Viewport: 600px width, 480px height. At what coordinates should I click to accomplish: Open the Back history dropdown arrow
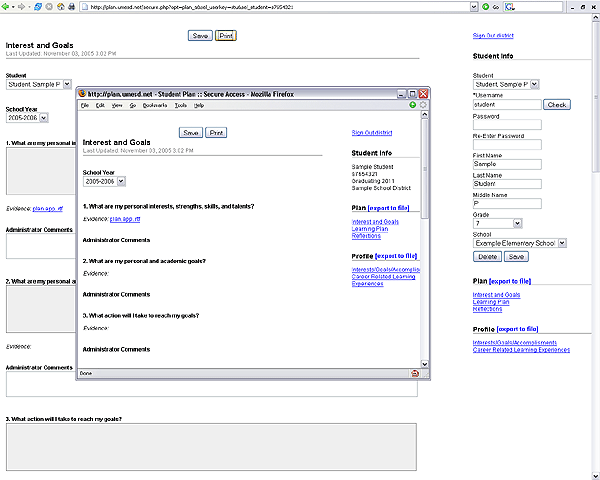(13, 7)
